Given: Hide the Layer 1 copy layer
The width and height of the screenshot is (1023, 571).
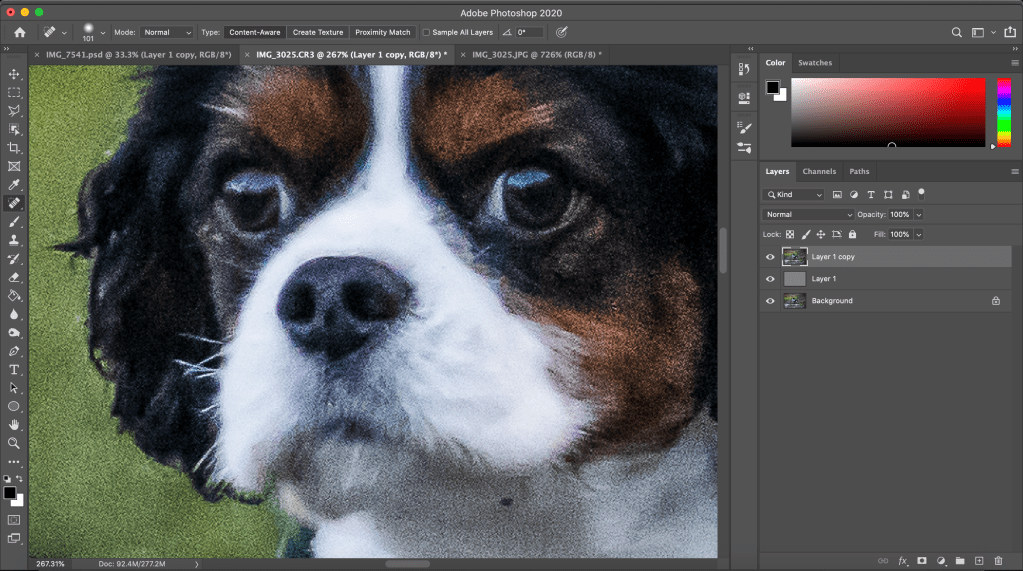Looking at the screenshot, I should point(770,257).
